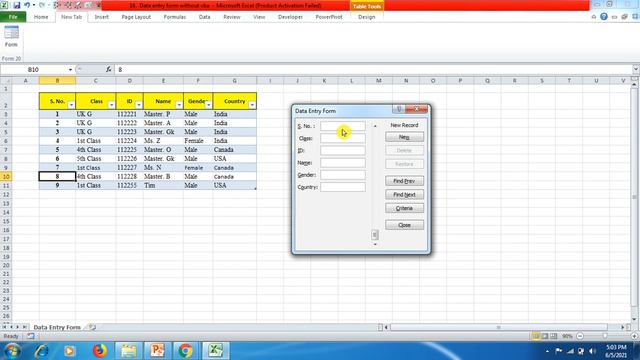Click the Redo icon in quick access toolbar
Screen dimensions: 640x360
[x=42, y=5]
